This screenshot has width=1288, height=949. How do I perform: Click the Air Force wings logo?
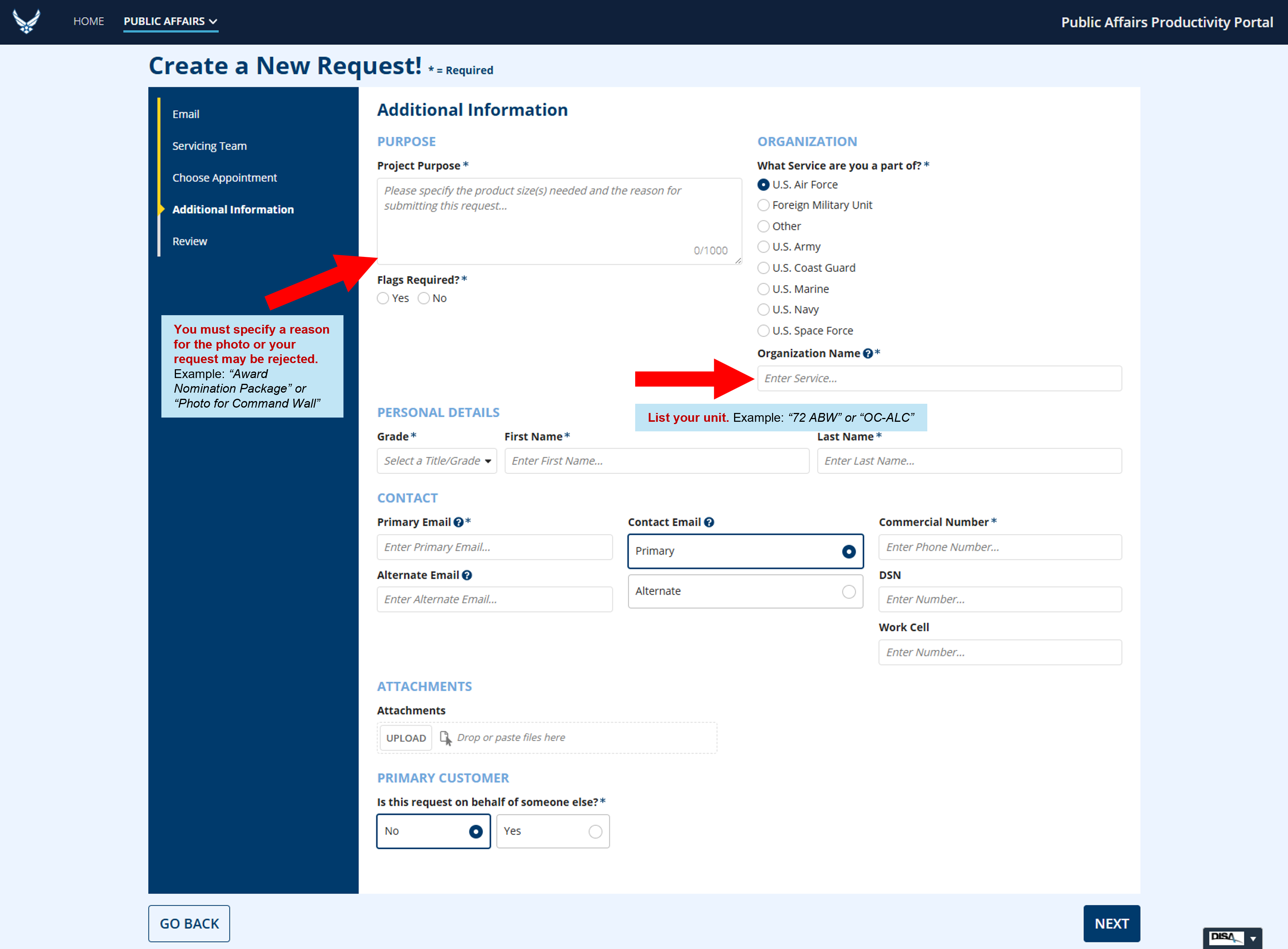pos(26,21)
